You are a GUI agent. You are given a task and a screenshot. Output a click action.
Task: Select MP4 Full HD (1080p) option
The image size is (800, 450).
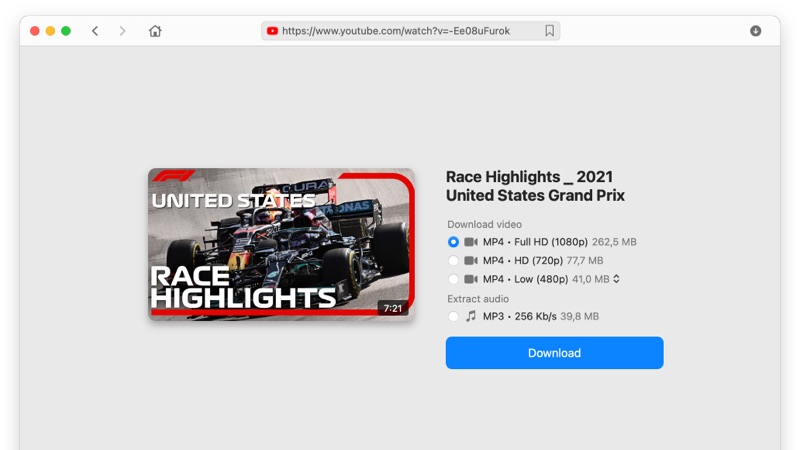tap(453, 242)
